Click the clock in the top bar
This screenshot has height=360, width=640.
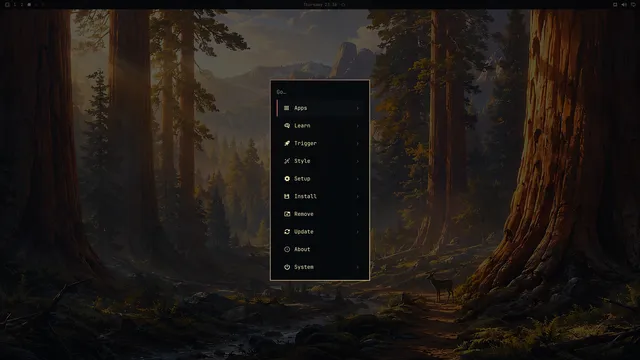coord(320,4)
